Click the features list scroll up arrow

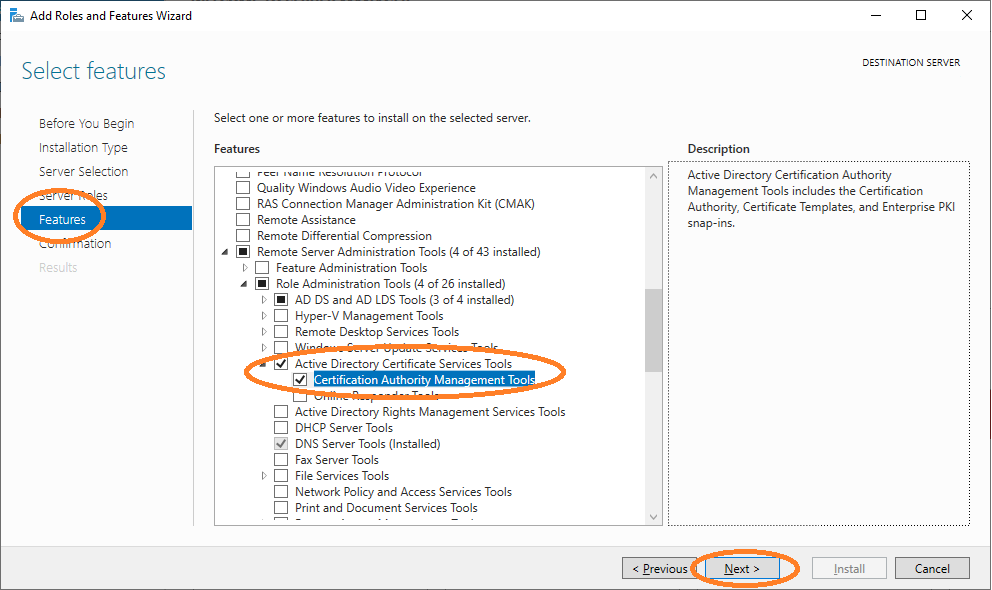tap(654, 176)
